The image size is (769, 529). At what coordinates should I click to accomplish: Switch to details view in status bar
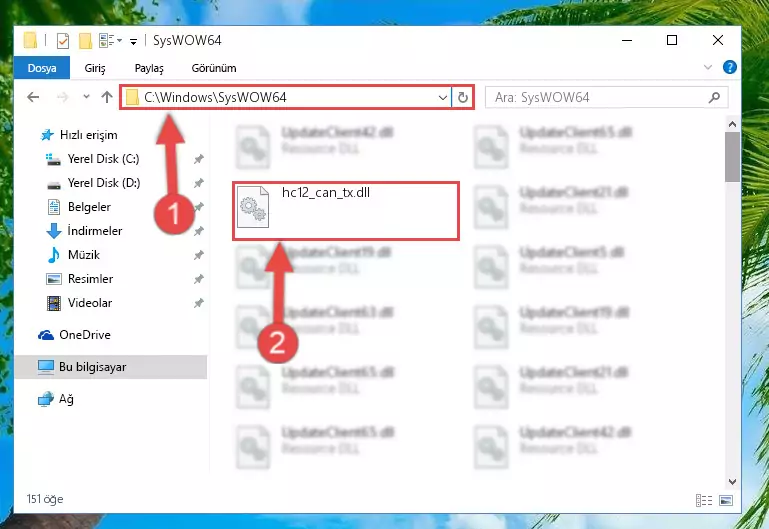[x=704, y=501]
